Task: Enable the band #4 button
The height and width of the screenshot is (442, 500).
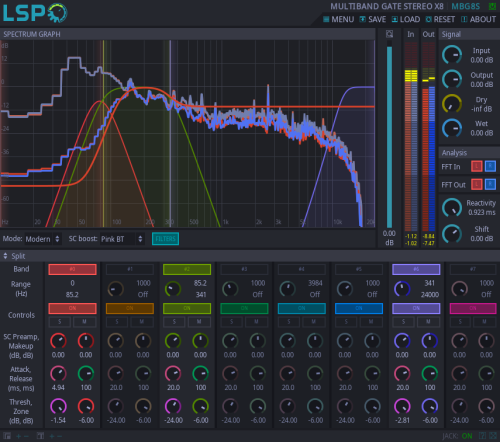Action: pos(302,269)
